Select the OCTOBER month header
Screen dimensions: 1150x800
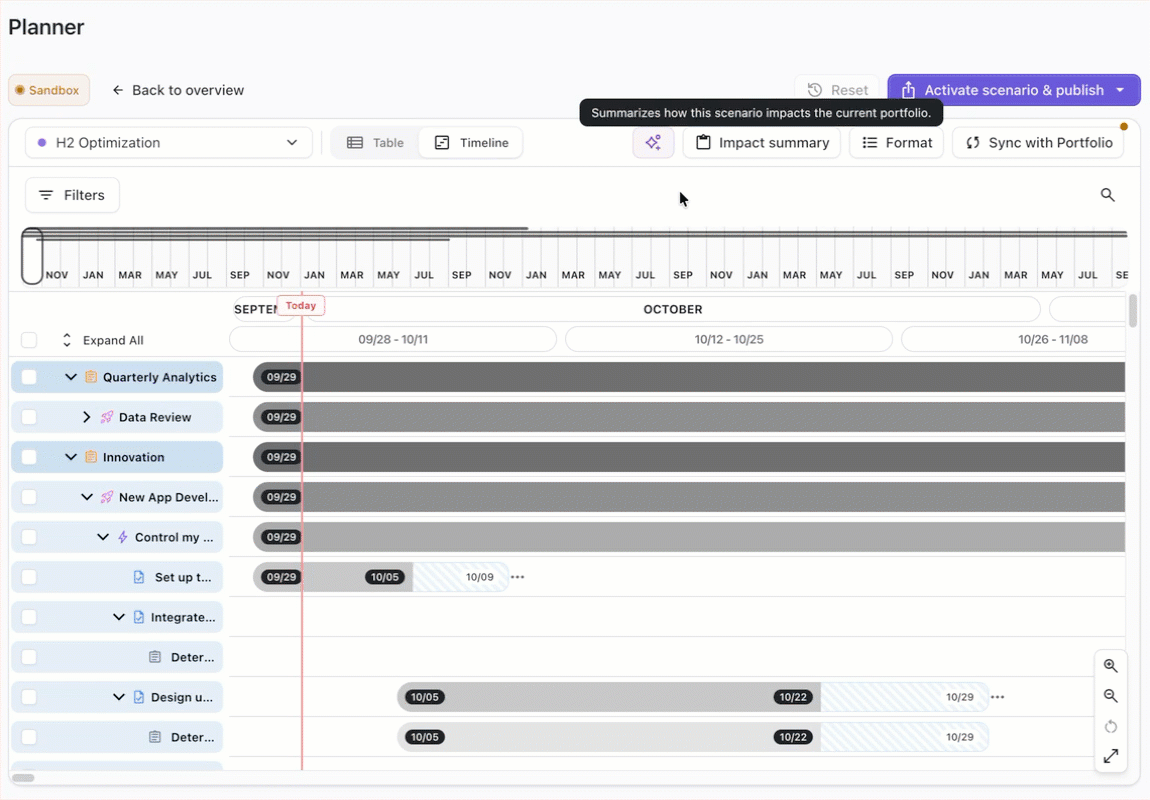click(x=673, y=309)
